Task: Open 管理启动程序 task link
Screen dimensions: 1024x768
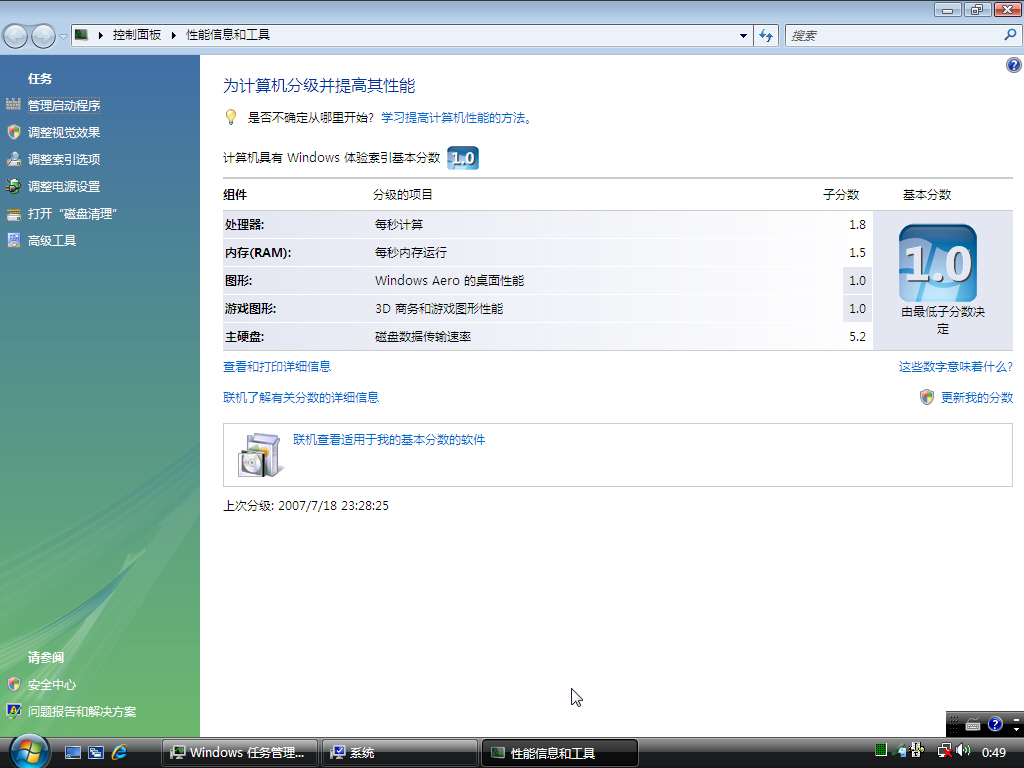Action: [63, 105]
